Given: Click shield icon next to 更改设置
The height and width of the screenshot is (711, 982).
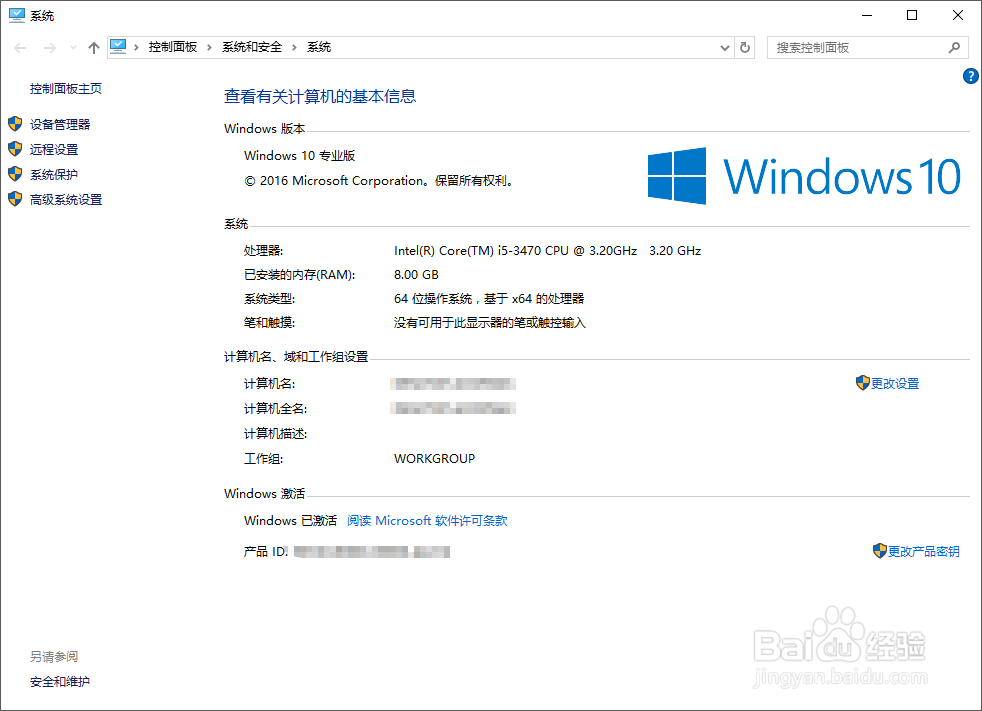Looking at the screenshot, I should (x=863, y=383).
